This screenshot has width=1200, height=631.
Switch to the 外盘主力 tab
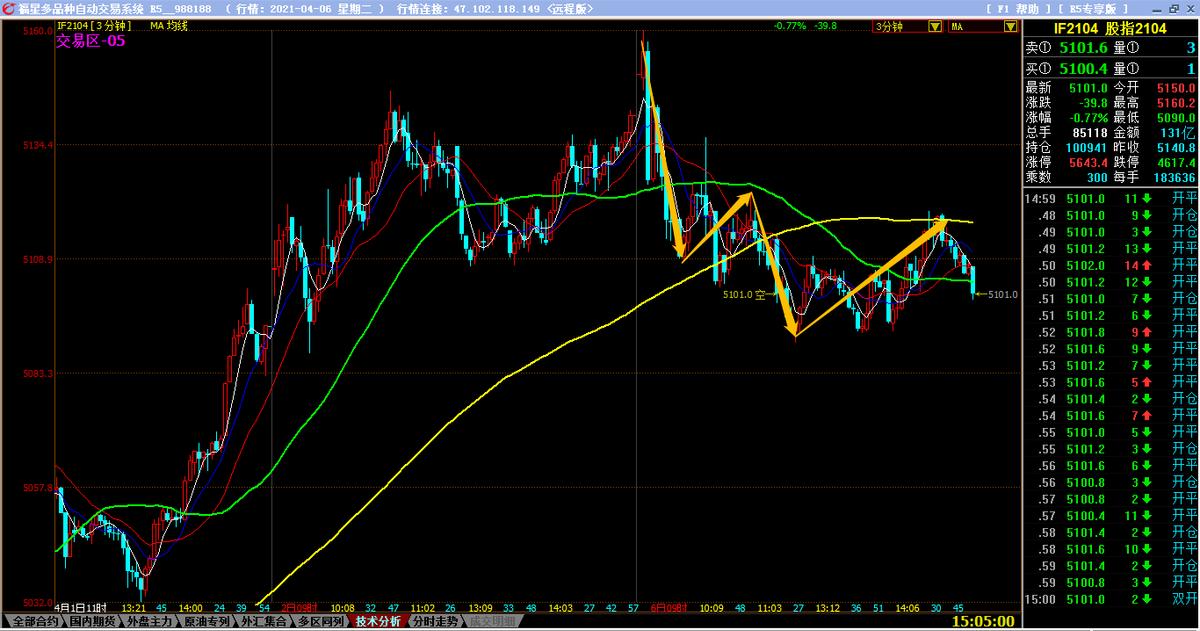tap(150, 621)
